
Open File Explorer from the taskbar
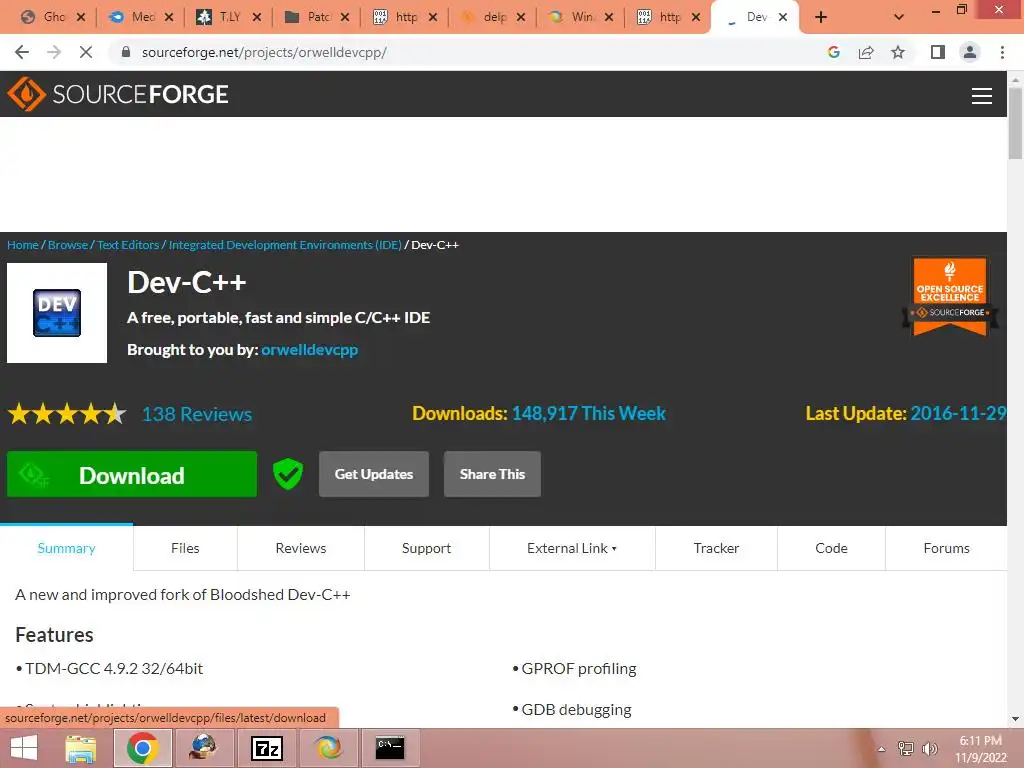[x=81, y=748]
